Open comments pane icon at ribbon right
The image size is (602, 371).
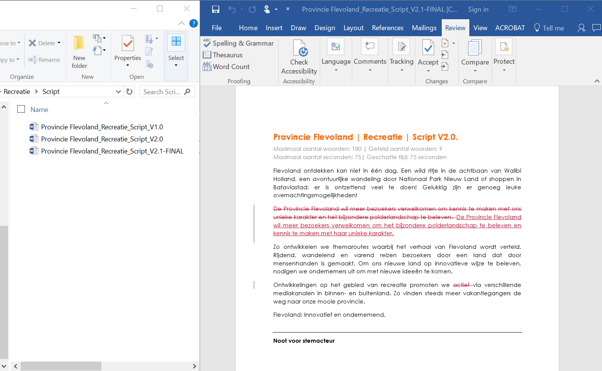pos(596,28)
